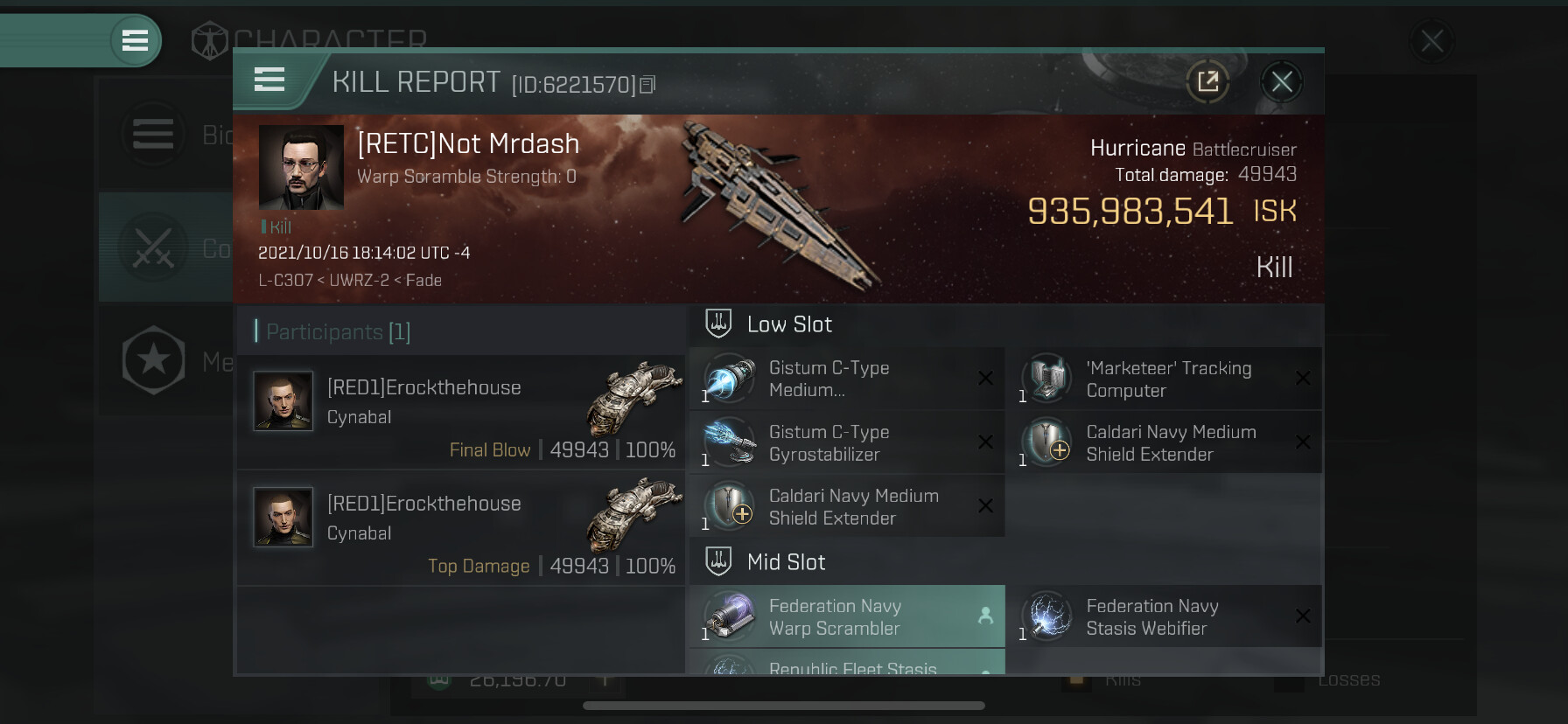Select the Federation Navy Stasis Webifier icon
This screenshot has height=724, width=1568.
coord(1047,616)
